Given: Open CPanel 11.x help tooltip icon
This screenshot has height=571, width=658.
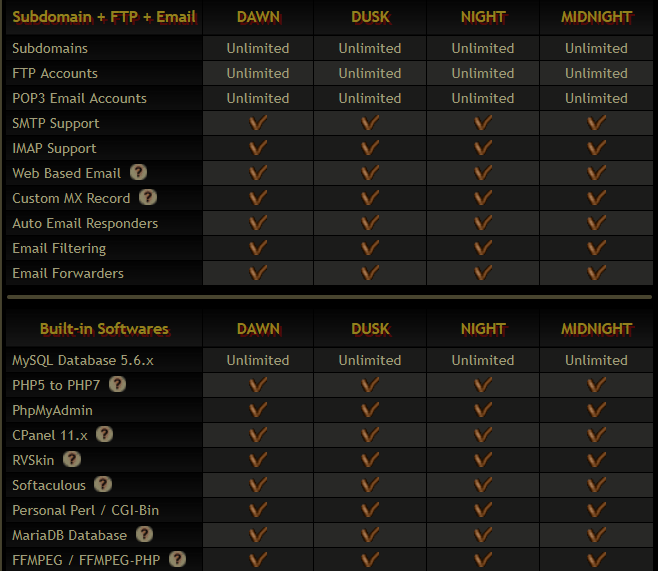Looking at the screenshot, I should (104, 434).
